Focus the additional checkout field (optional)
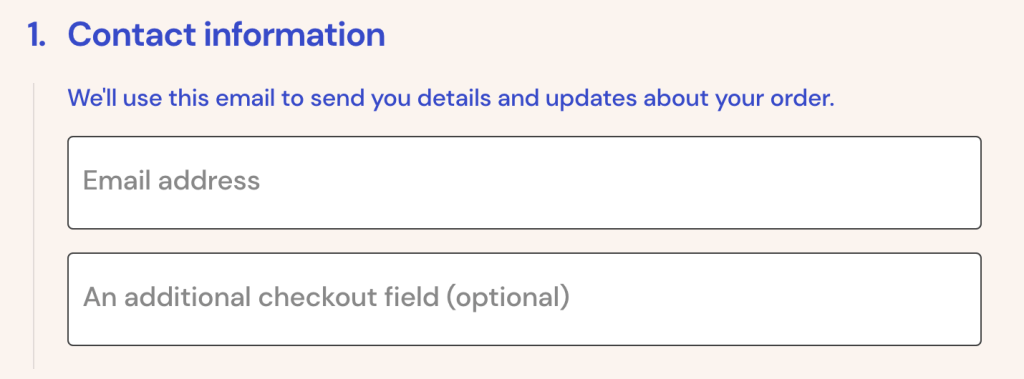 [x=524, y=299]
